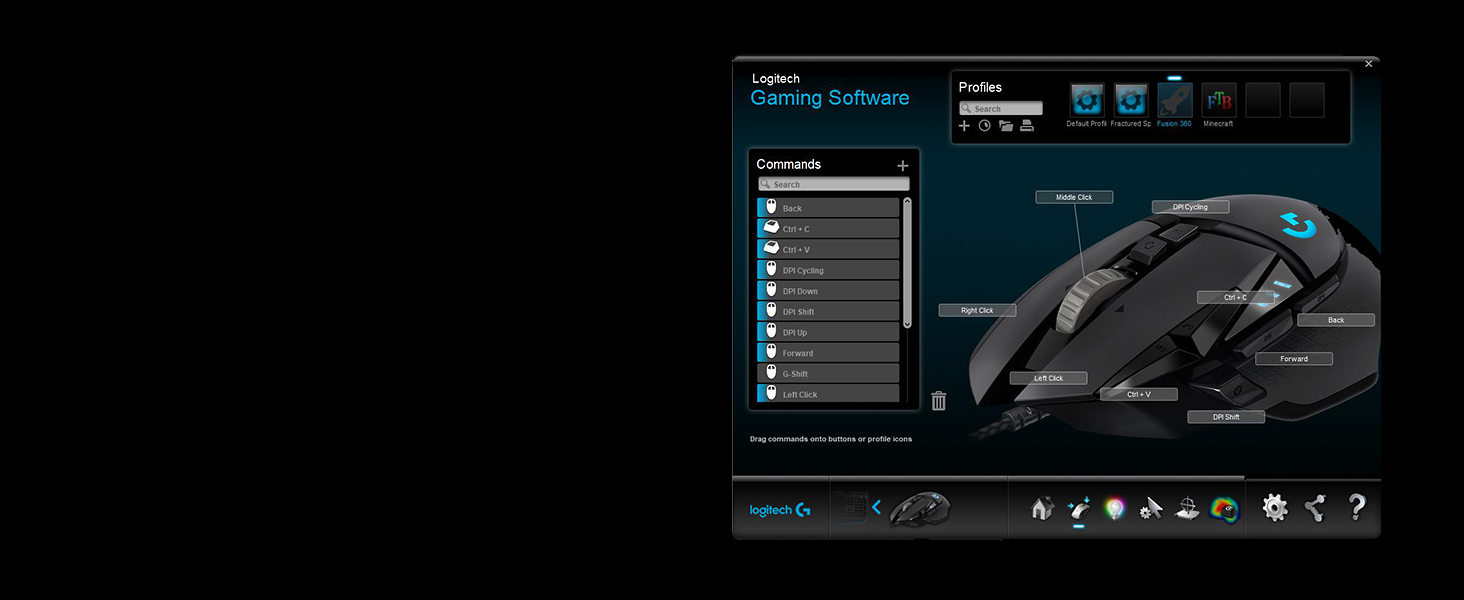Image resolution: width=1464 pixels, height=600 pixels.
Task: Click the Commands search field
Action: tap(834, 184)
